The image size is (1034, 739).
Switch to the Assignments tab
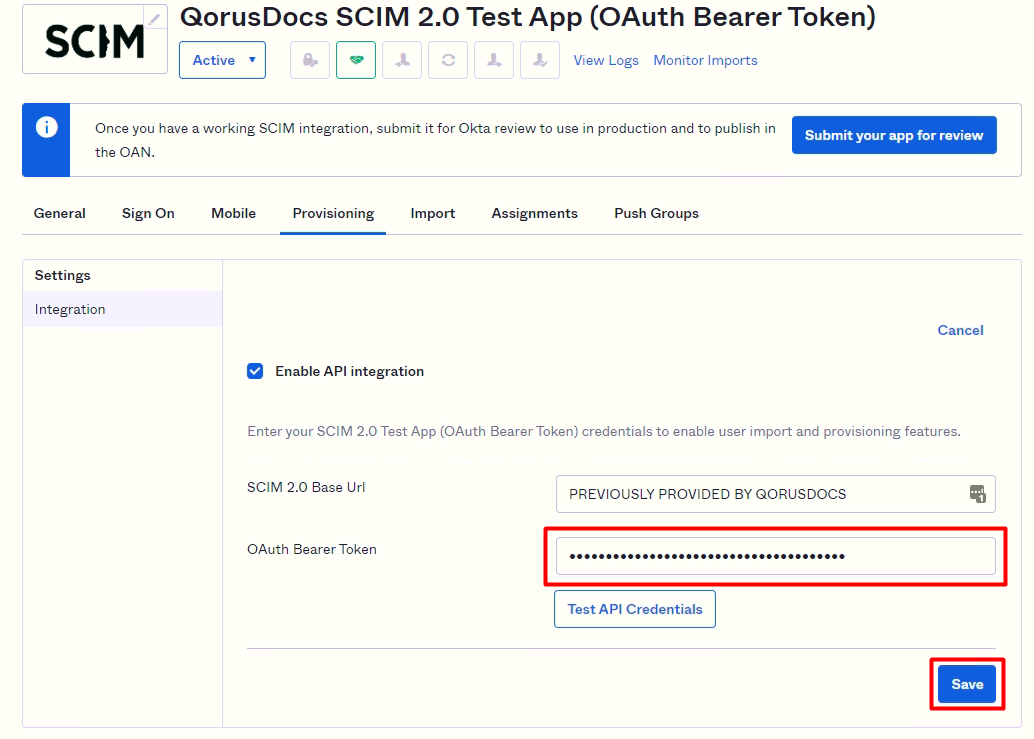click(535, 214)
